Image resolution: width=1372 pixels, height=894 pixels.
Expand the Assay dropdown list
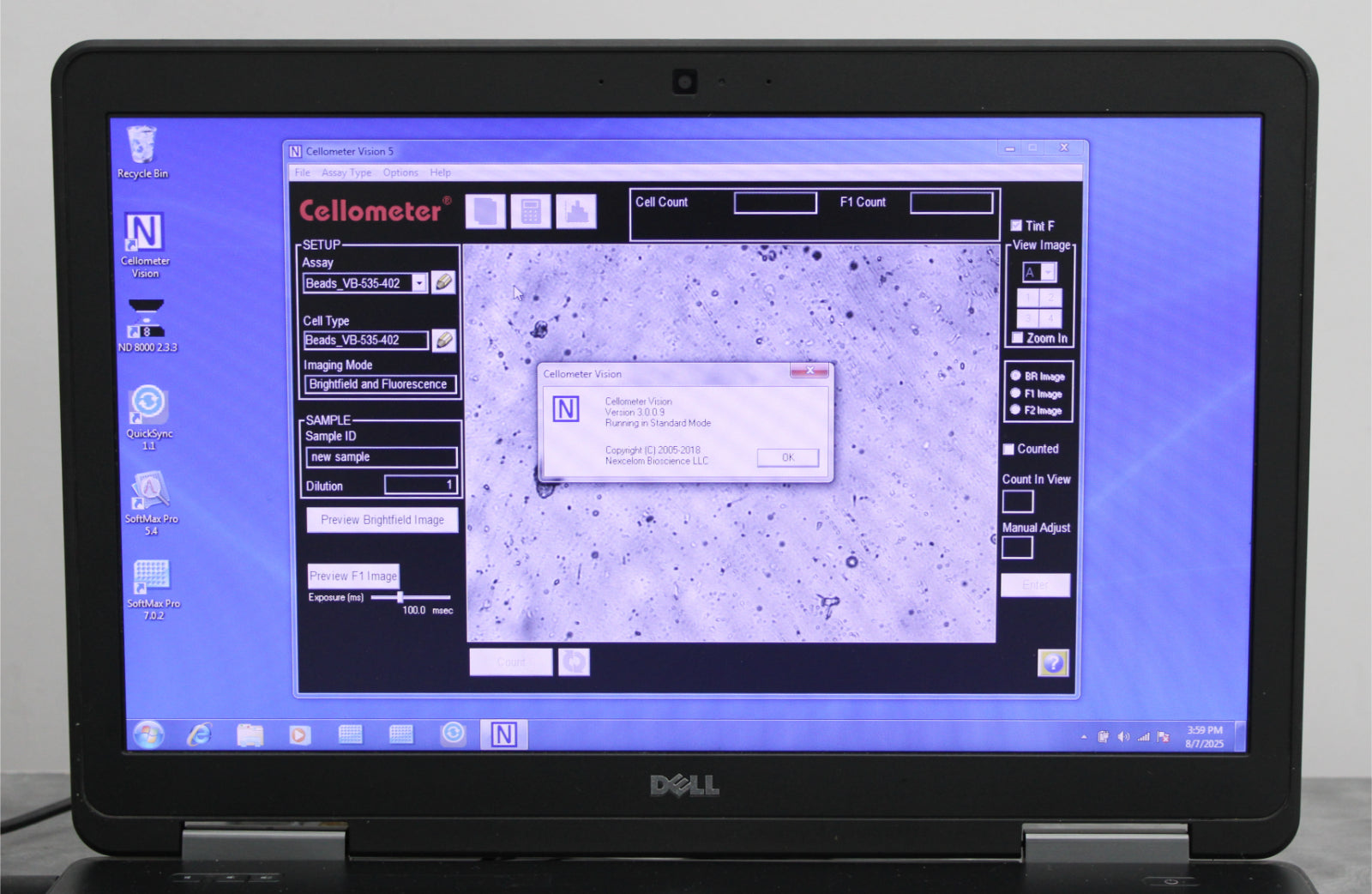point(419,283)
